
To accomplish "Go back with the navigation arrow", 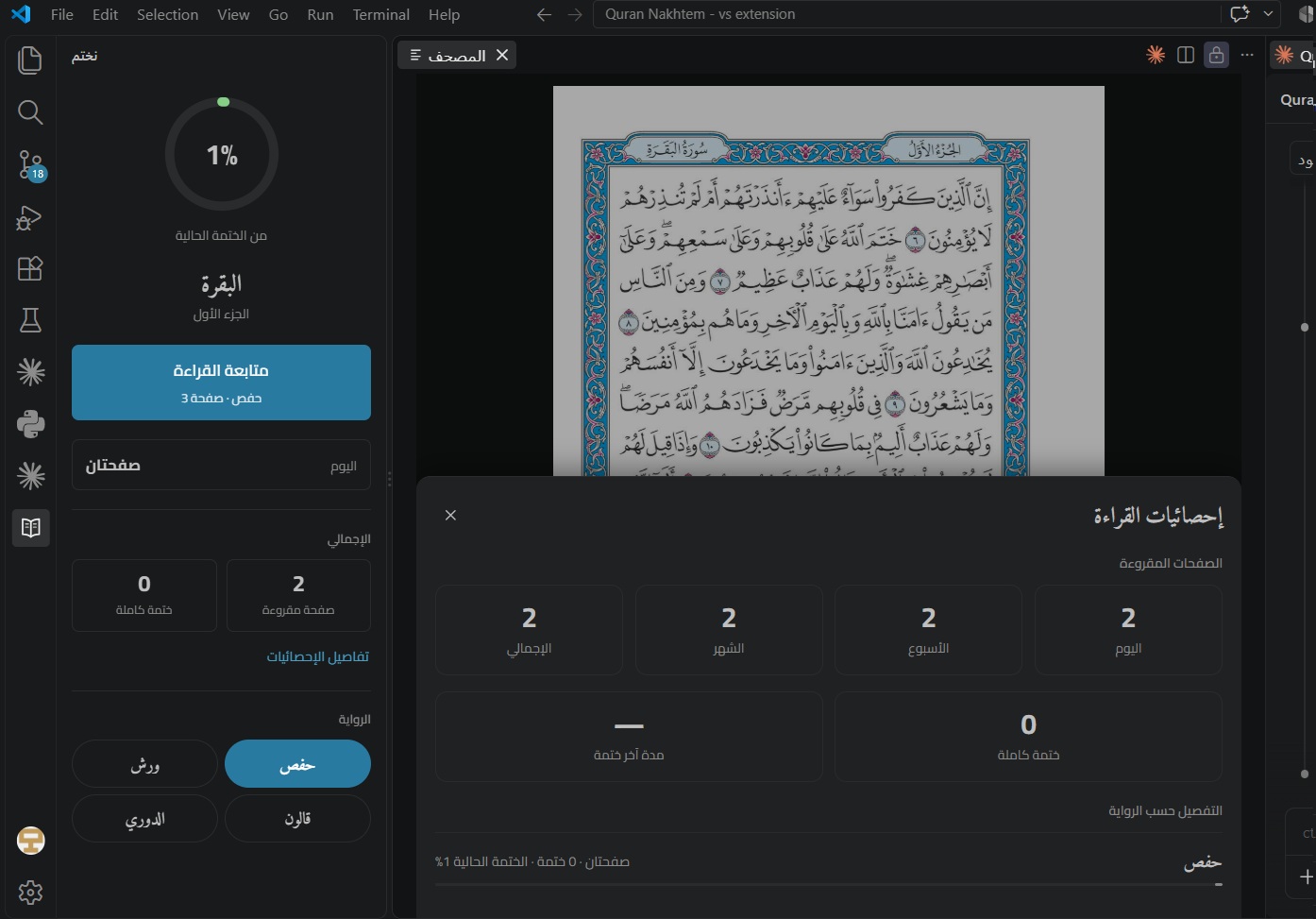I will 544,14.
